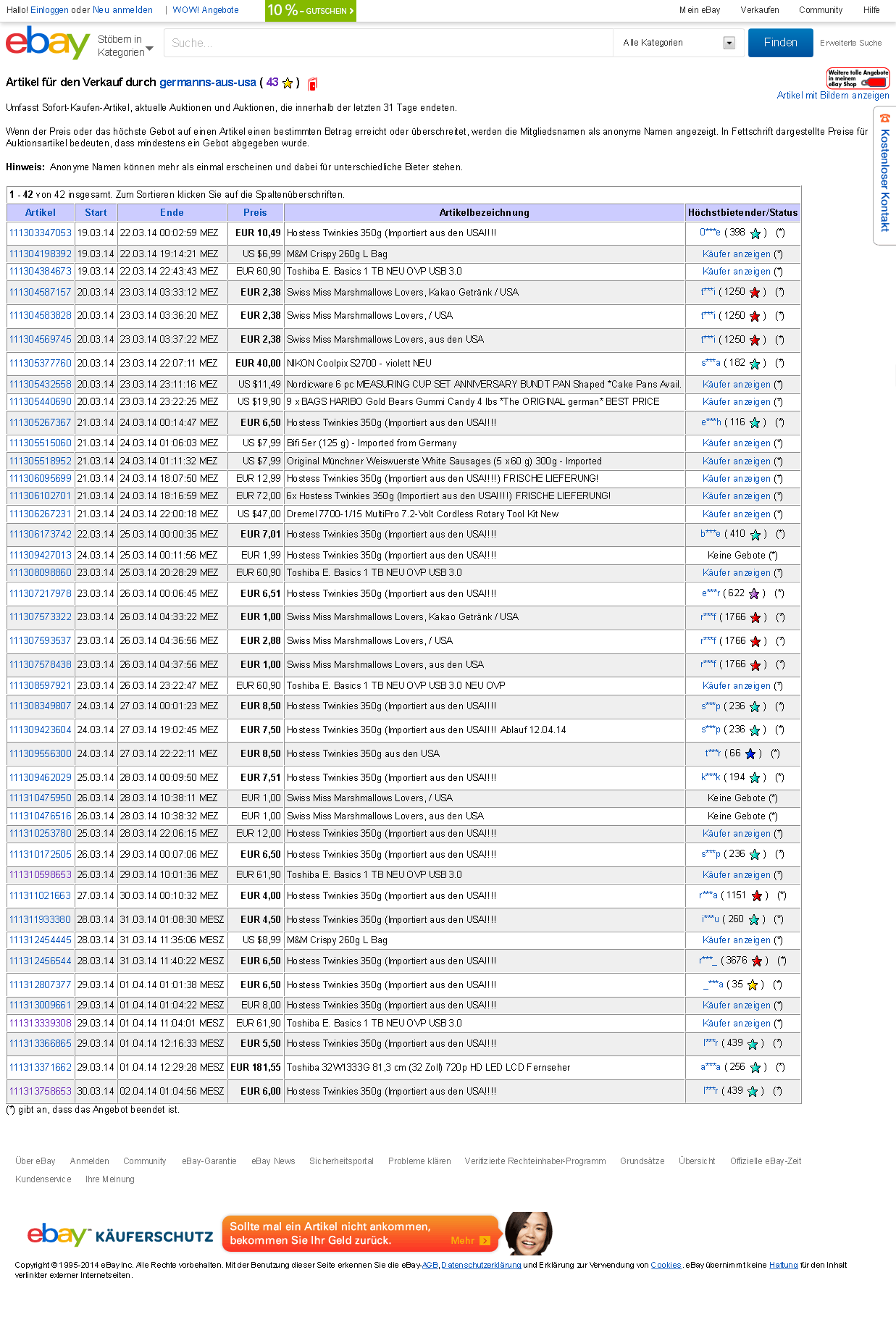This screenshot has height=1317, width=896.
Task: Open the 'Sicherheitsportal' footer link
Action: [x=342, y=1161]
